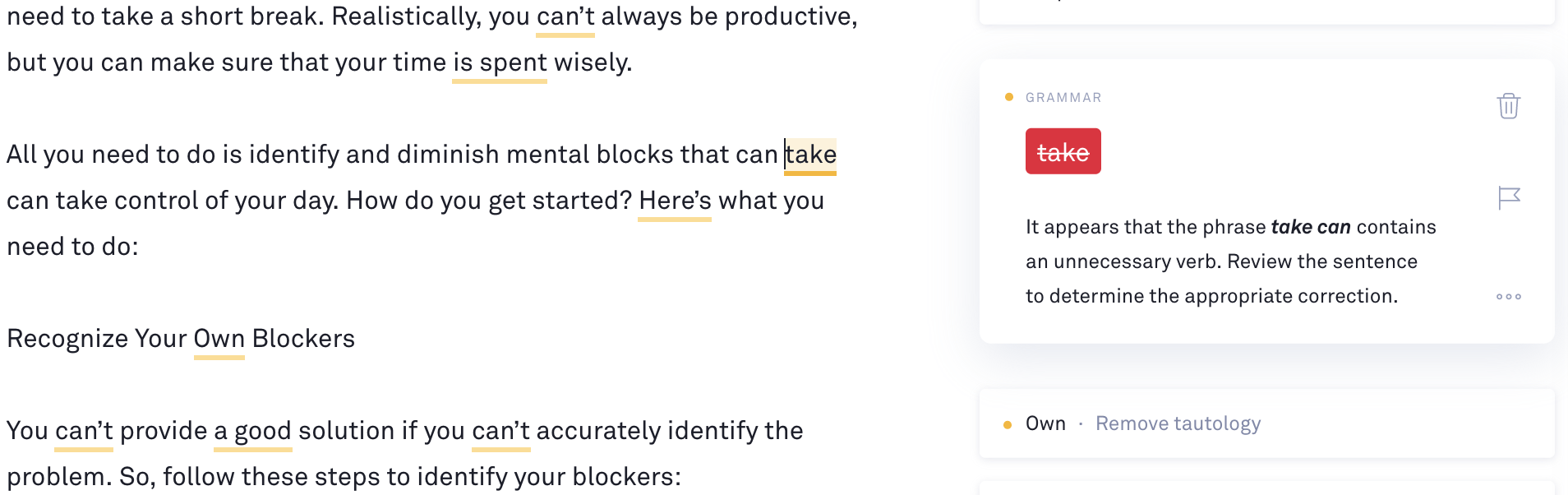Click the underlined word "Here's"
Screen dimensions: 1568x495
[675, 201]
